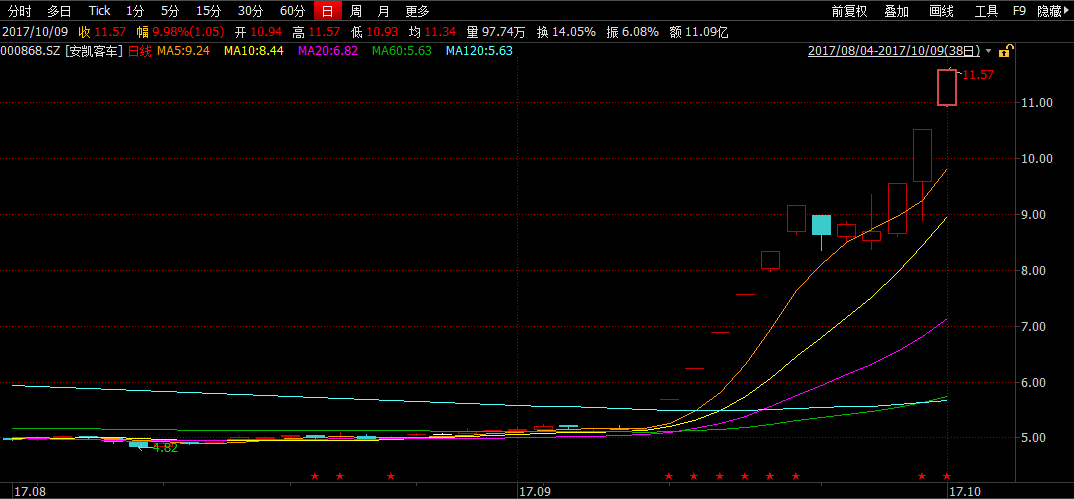The width and height of the screenshot is (1074, 499).
Task: Click the 2017/10/09 date in info row
Action: (34, 31)
